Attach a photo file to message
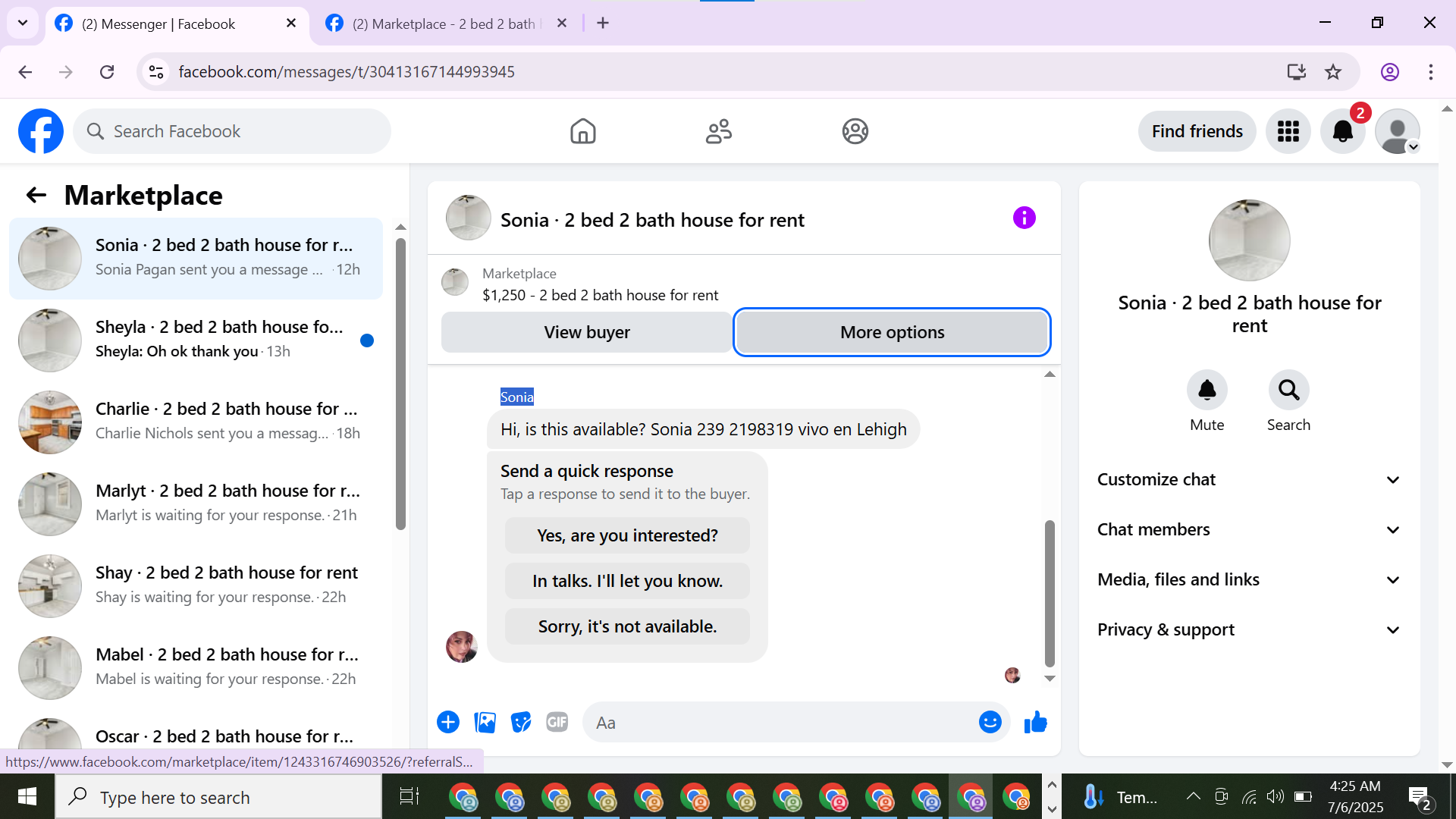The image size is (1456, 819). (485, 722)
